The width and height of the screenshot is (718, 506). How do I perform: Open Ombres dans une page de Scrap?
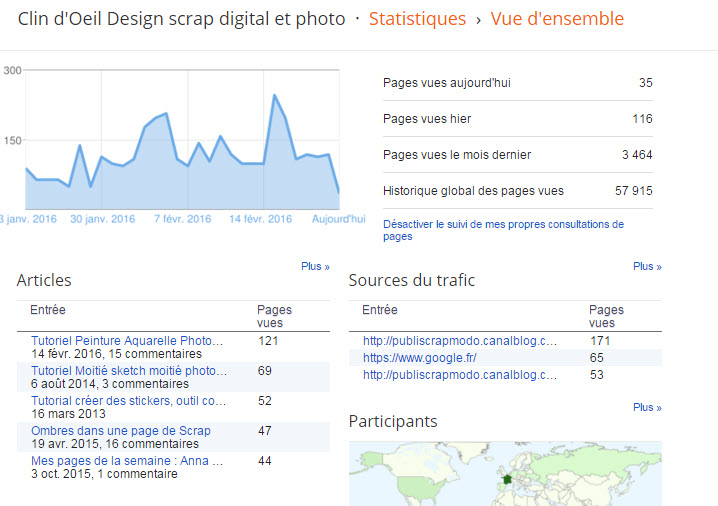tap(121, 431)
